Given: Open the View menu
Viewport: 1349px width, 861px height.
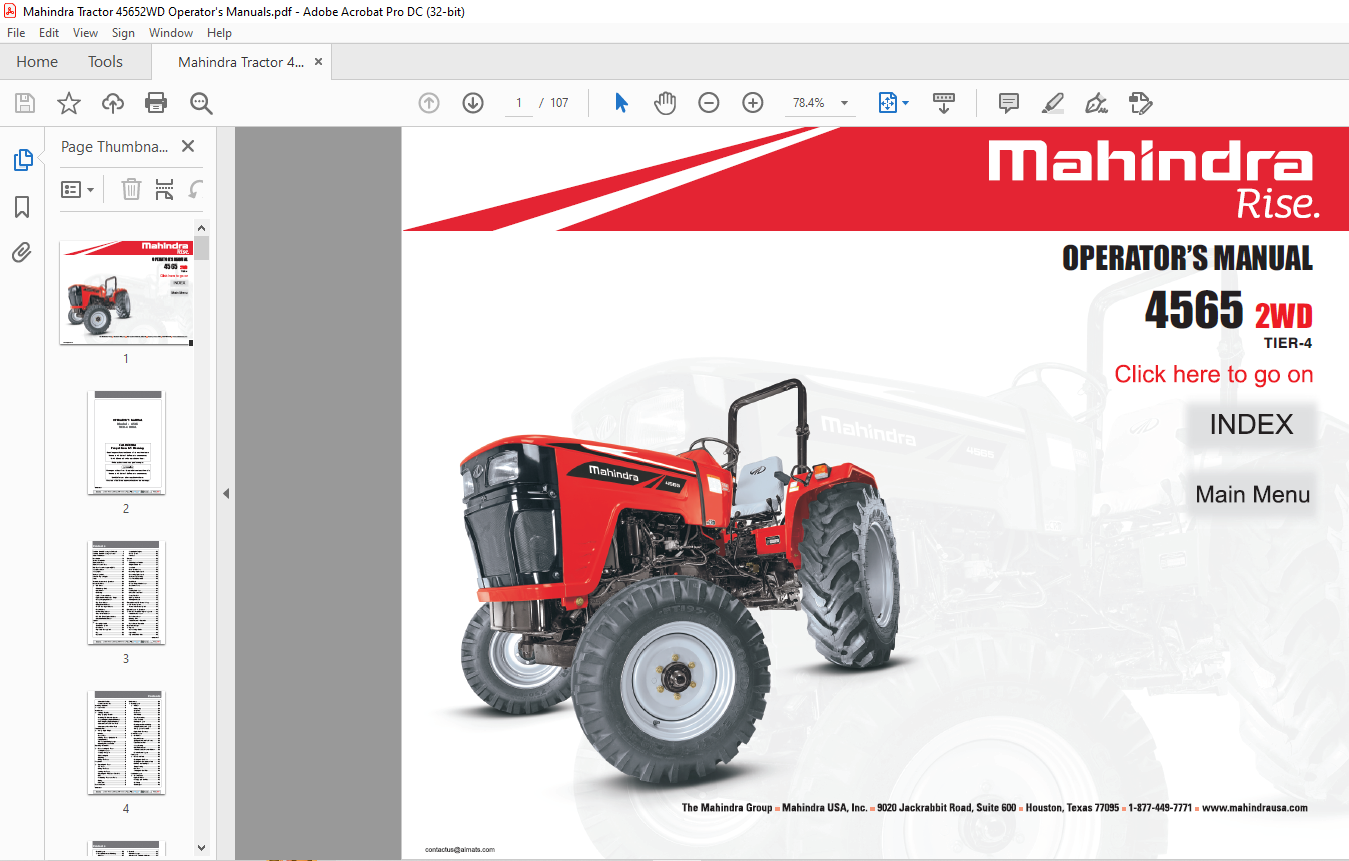Looking at the screenshot, I should point(86,33).
